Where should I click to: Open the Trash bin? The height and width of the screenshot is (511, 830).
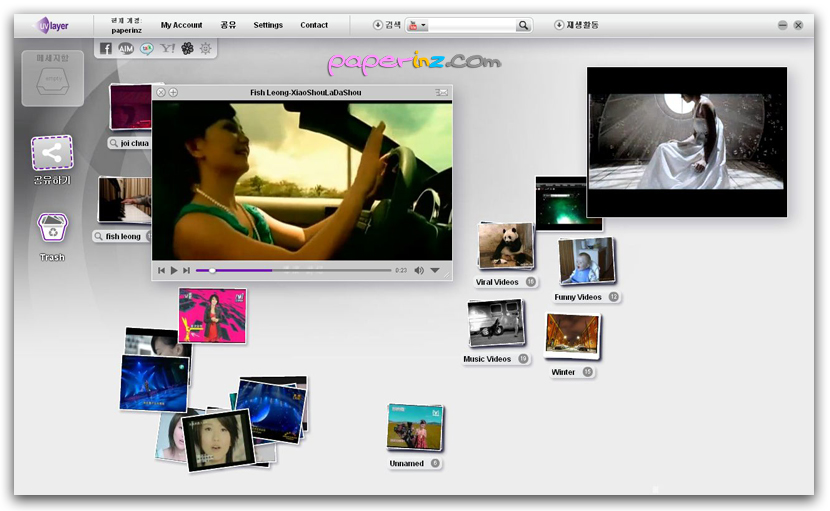pyautogui.click(x=52, y=227)
